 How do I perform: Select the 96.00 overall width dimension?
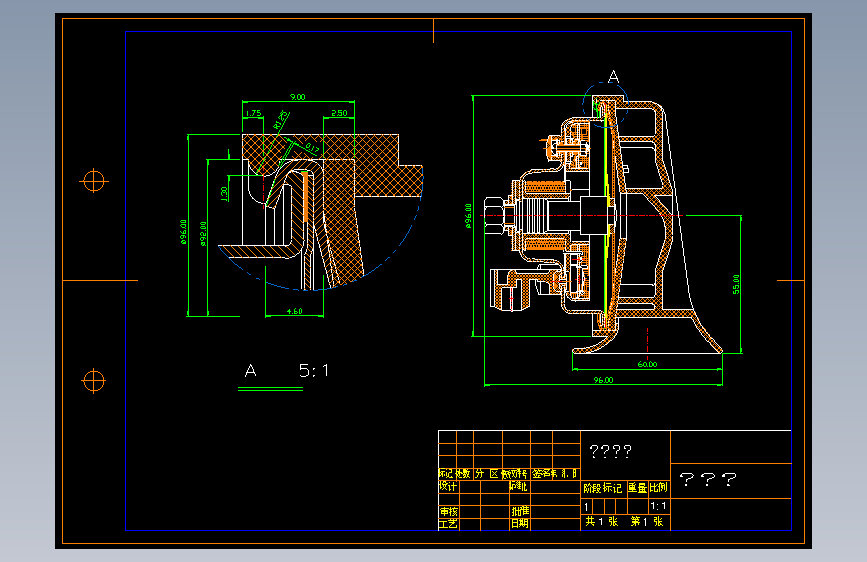603,380
